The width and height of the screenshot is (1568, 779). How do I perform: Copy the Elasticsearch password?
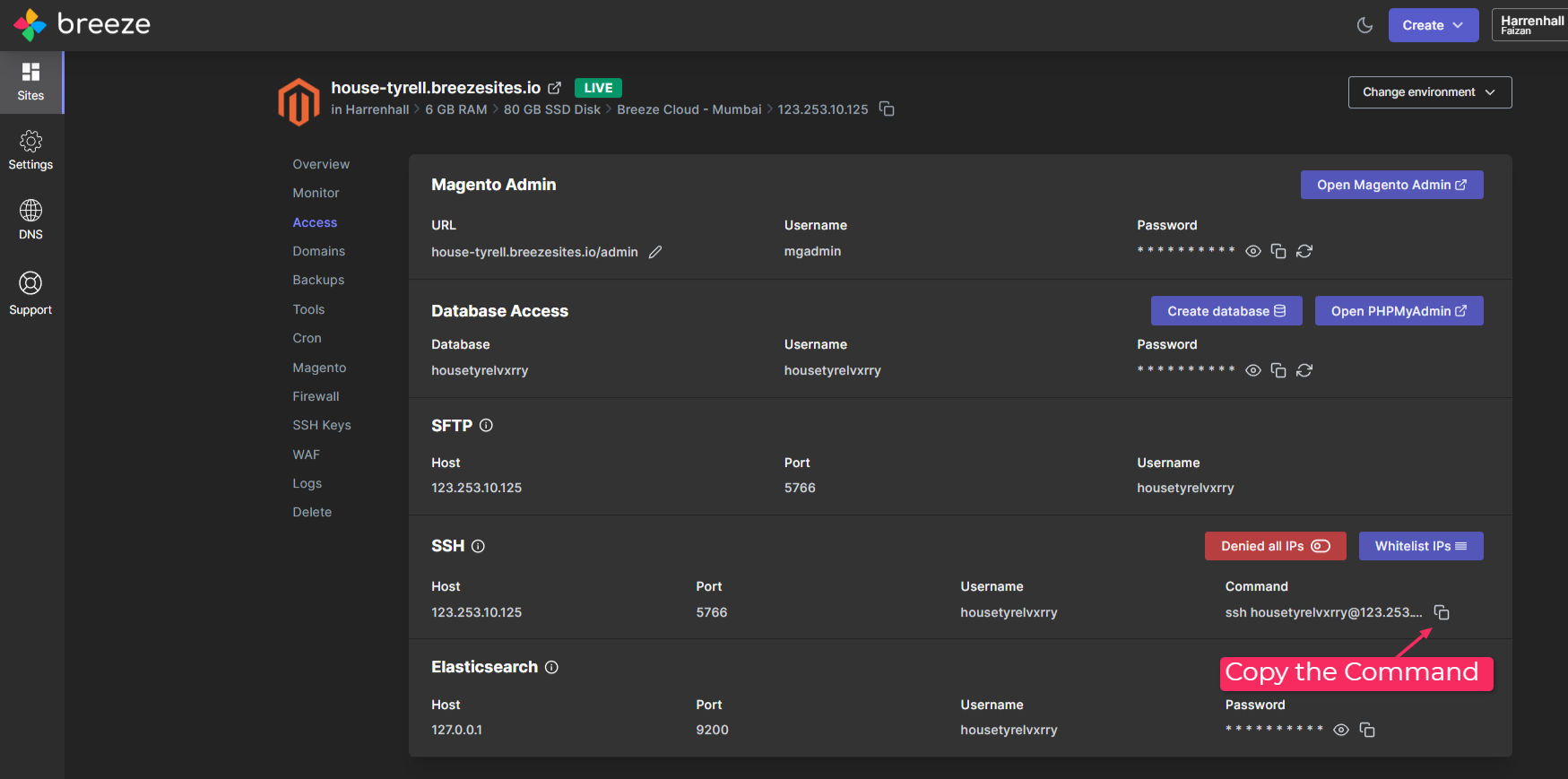[x=1367, y=730]
